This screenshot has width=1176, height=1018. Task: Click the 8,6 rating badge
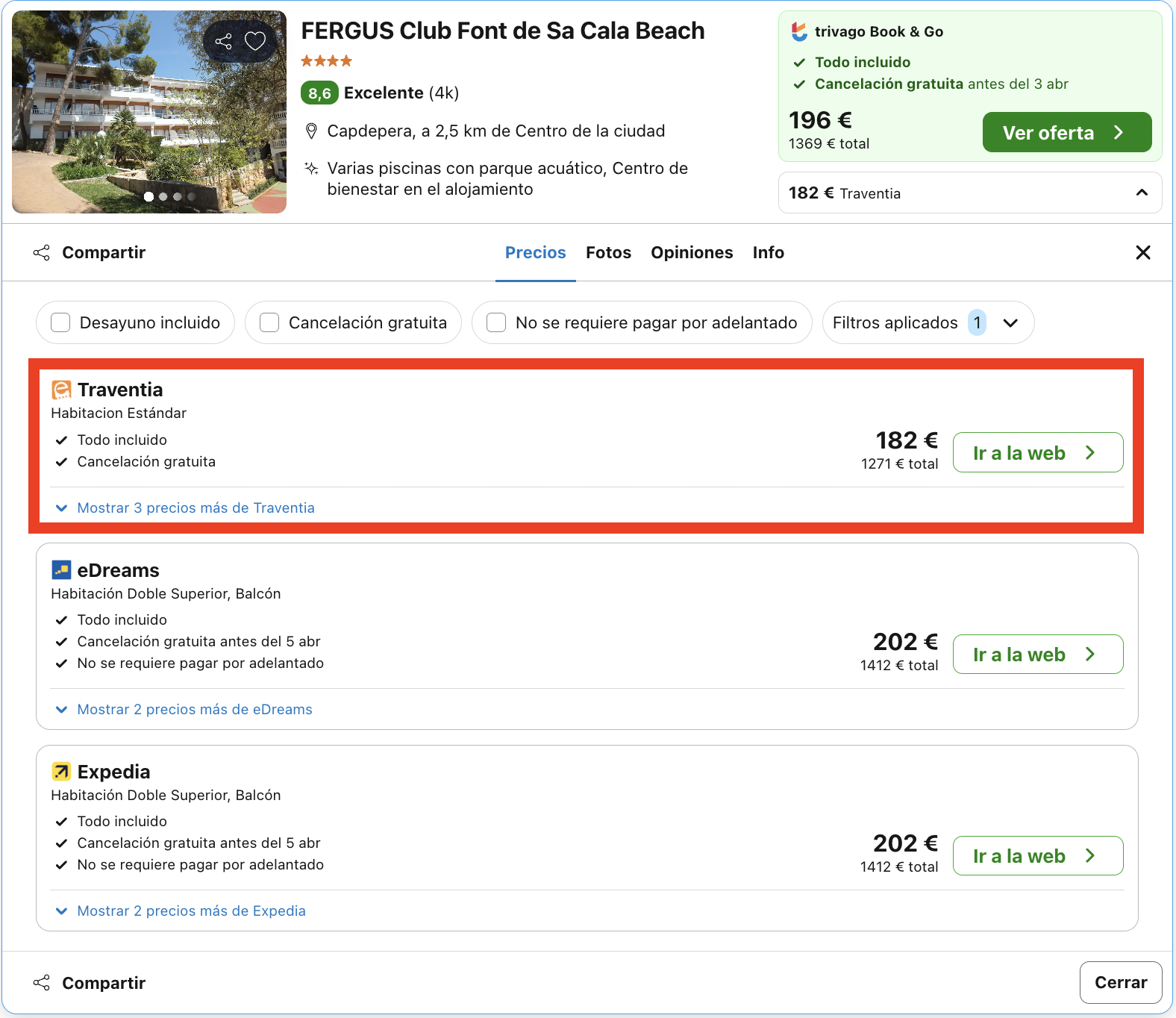pyautogui.click(x=319, y=93)
